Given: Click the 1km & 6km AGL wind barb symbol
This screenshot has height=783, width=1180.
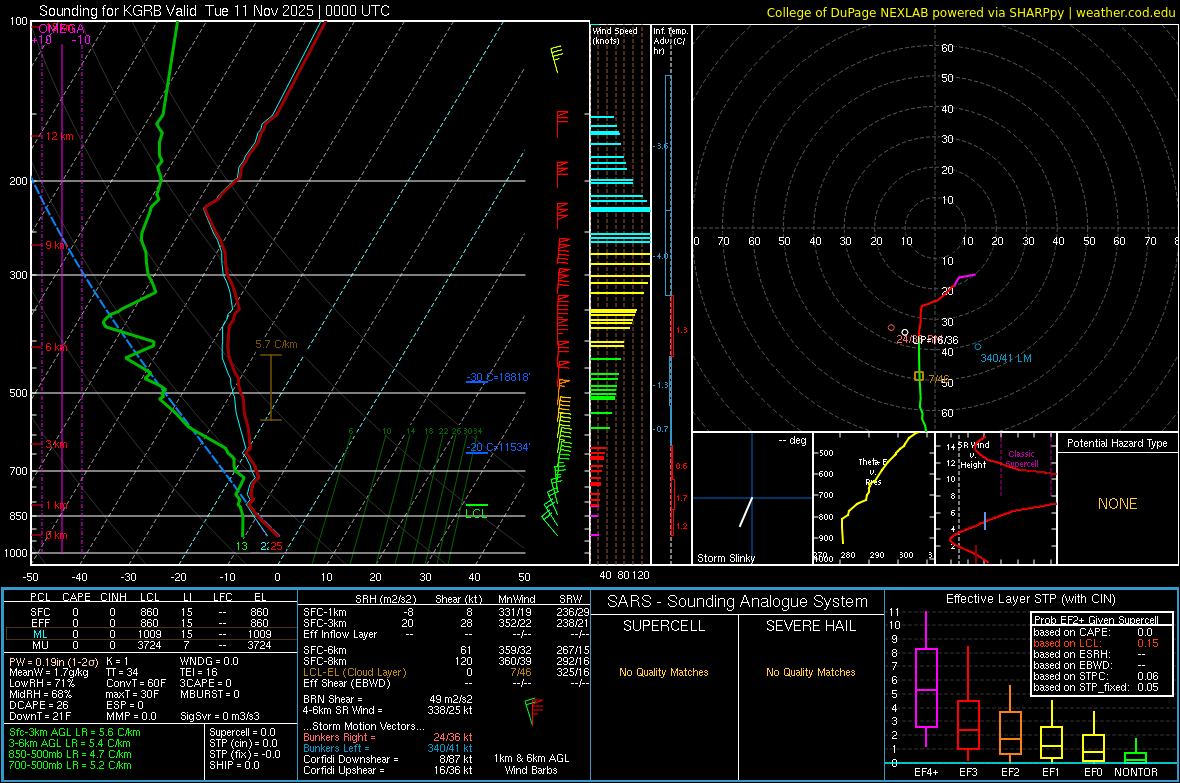Looking at the screenshot, I should (534, 710).
